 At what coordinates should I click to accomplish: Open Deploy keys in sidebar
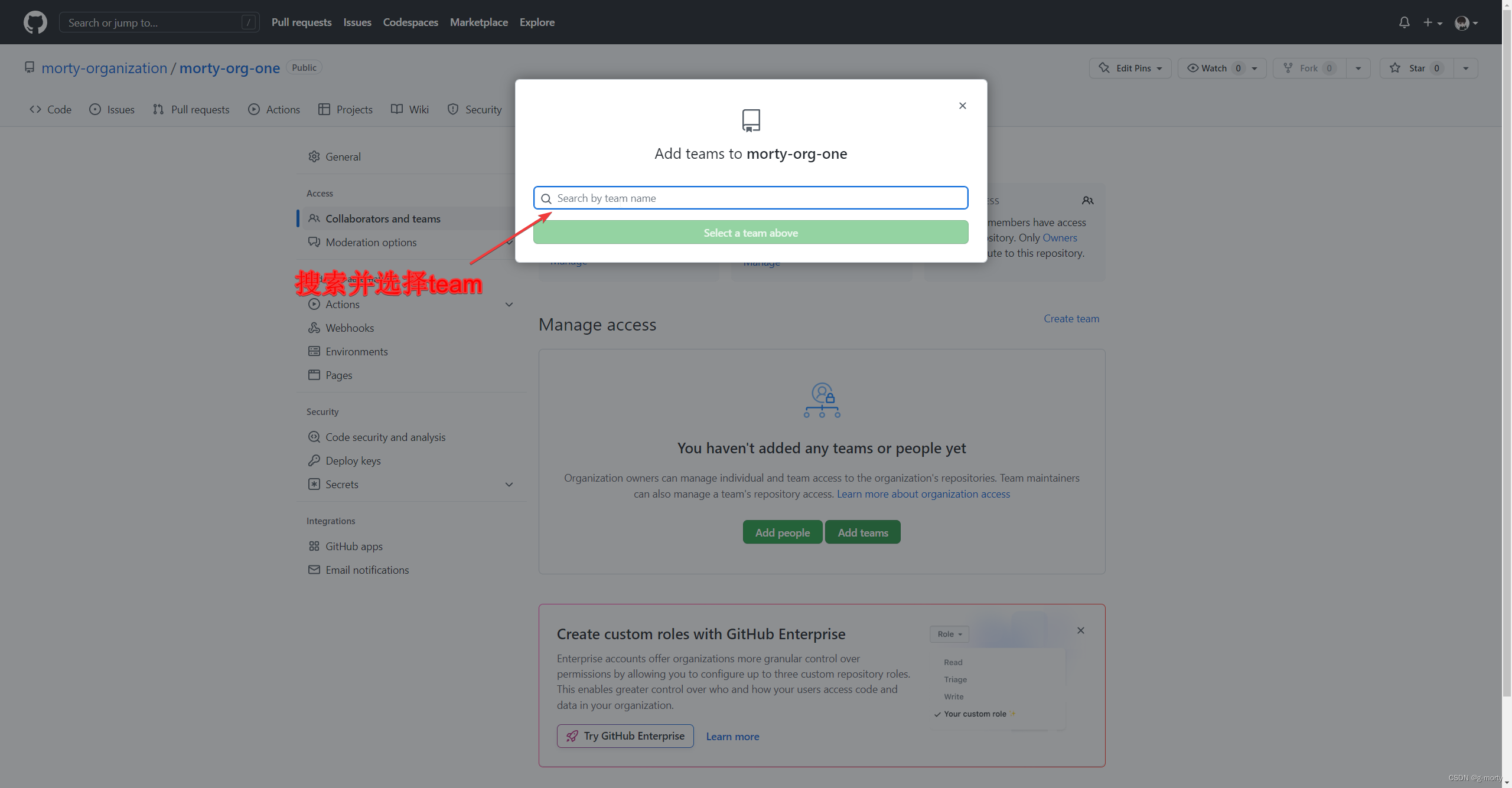point(353,460)
